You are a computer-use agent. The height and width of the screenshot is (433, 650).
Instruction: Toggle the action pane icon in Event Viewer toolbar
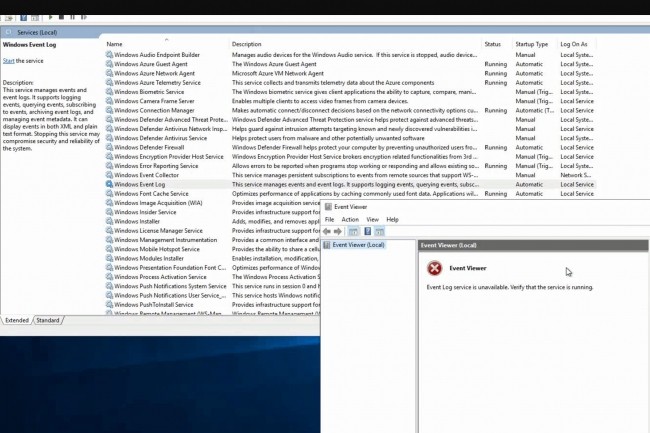click(379, 232)
